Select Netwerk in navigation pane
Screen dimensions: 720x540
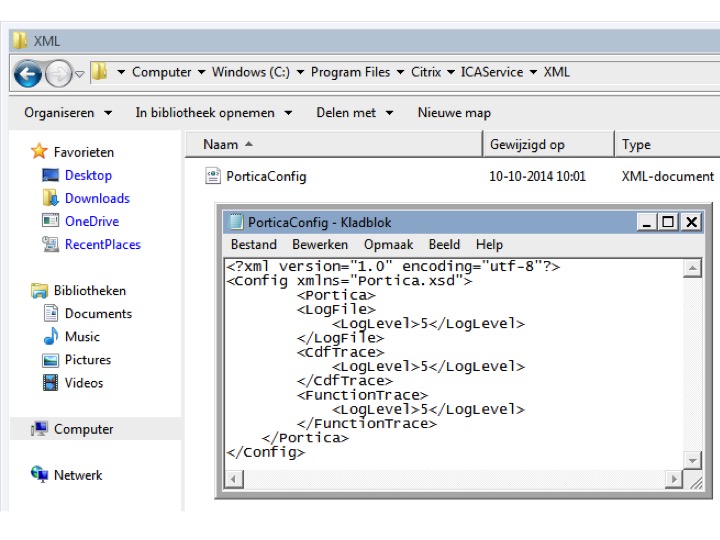click(78, 475)
